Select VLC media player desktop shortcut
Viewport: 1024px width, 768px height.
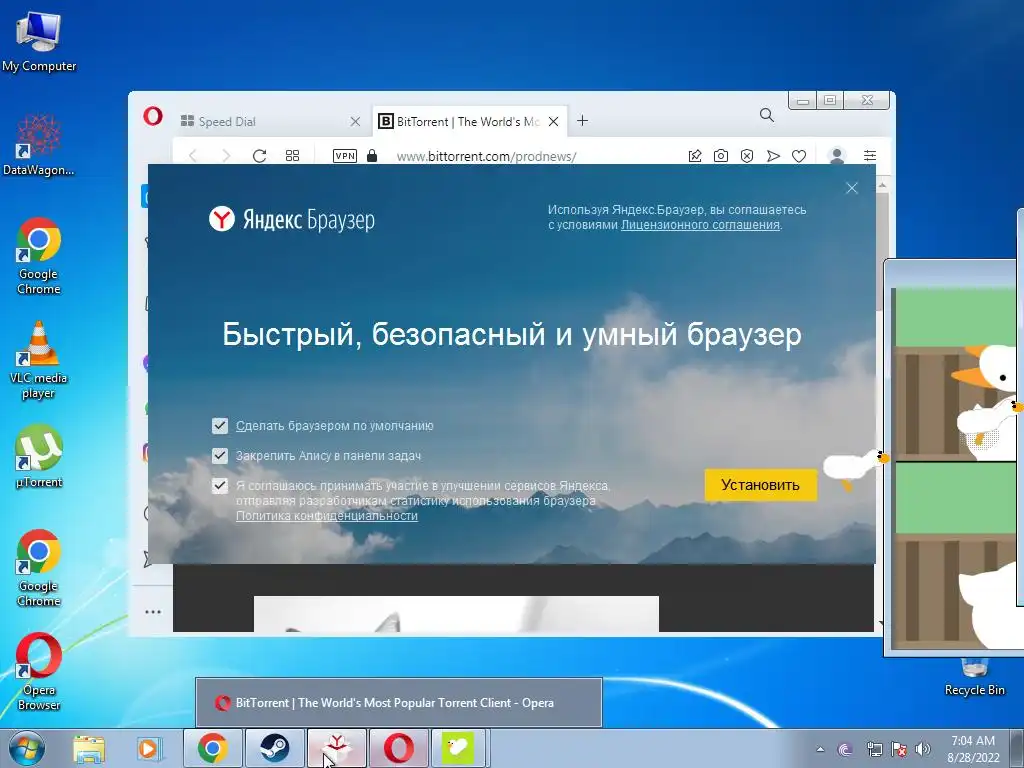(39, 360)
